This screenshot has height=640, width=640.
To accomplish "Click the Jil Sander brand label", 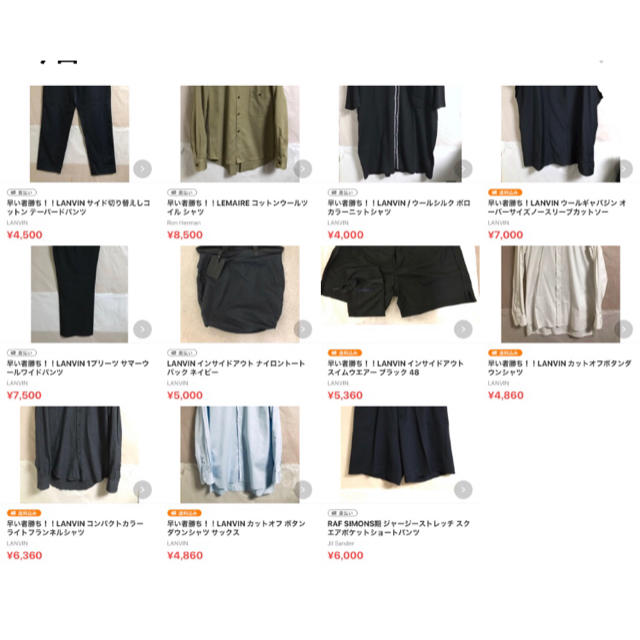I will tap(341, 543).
